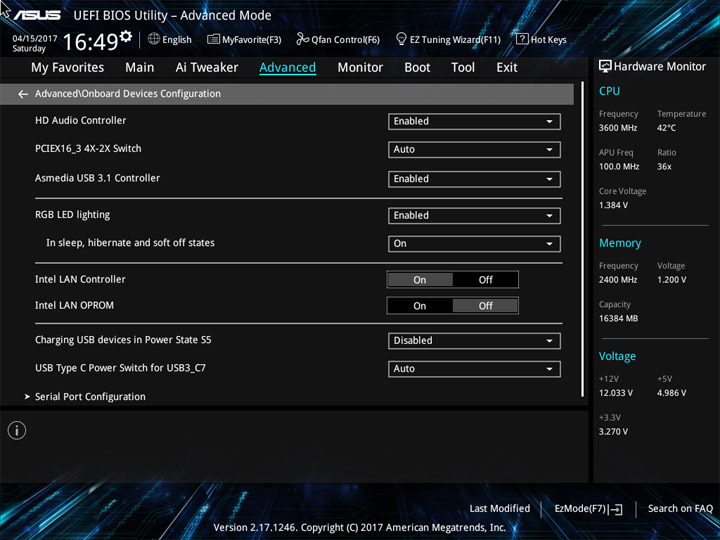
Task: Click the settings list vertical scrollbar
Action: pos(583,239)
